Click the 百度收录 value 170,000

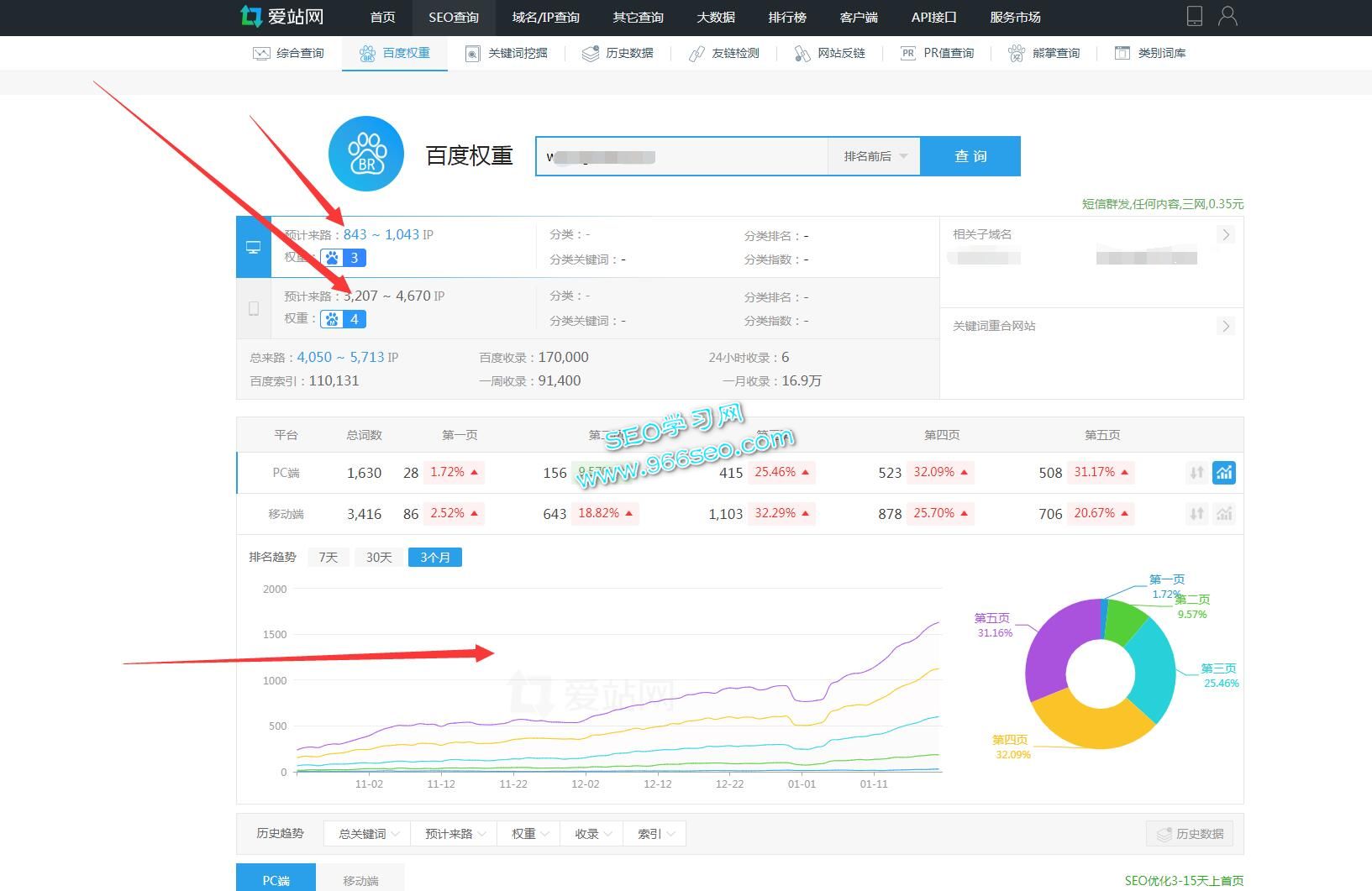click(563, 358)
